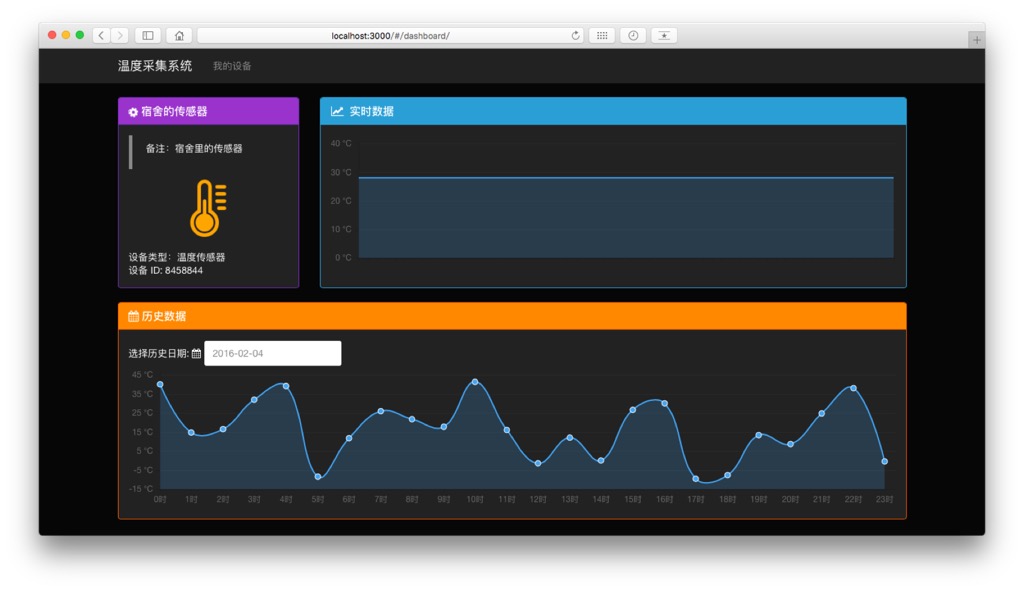Click the 45 °C axis label on history chart

142,375
